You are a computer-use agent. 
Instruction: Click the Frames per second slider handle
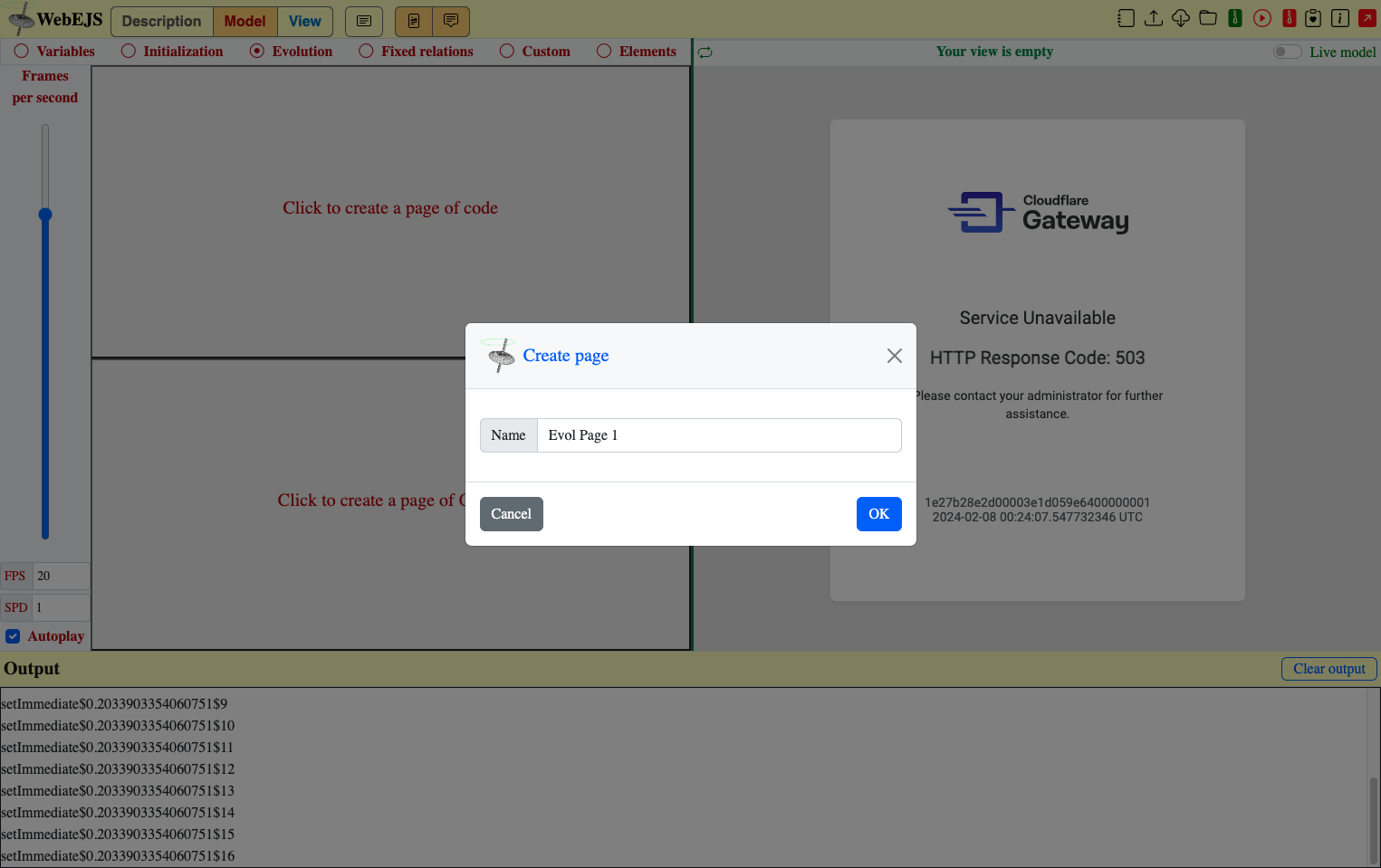click(45, 215)
